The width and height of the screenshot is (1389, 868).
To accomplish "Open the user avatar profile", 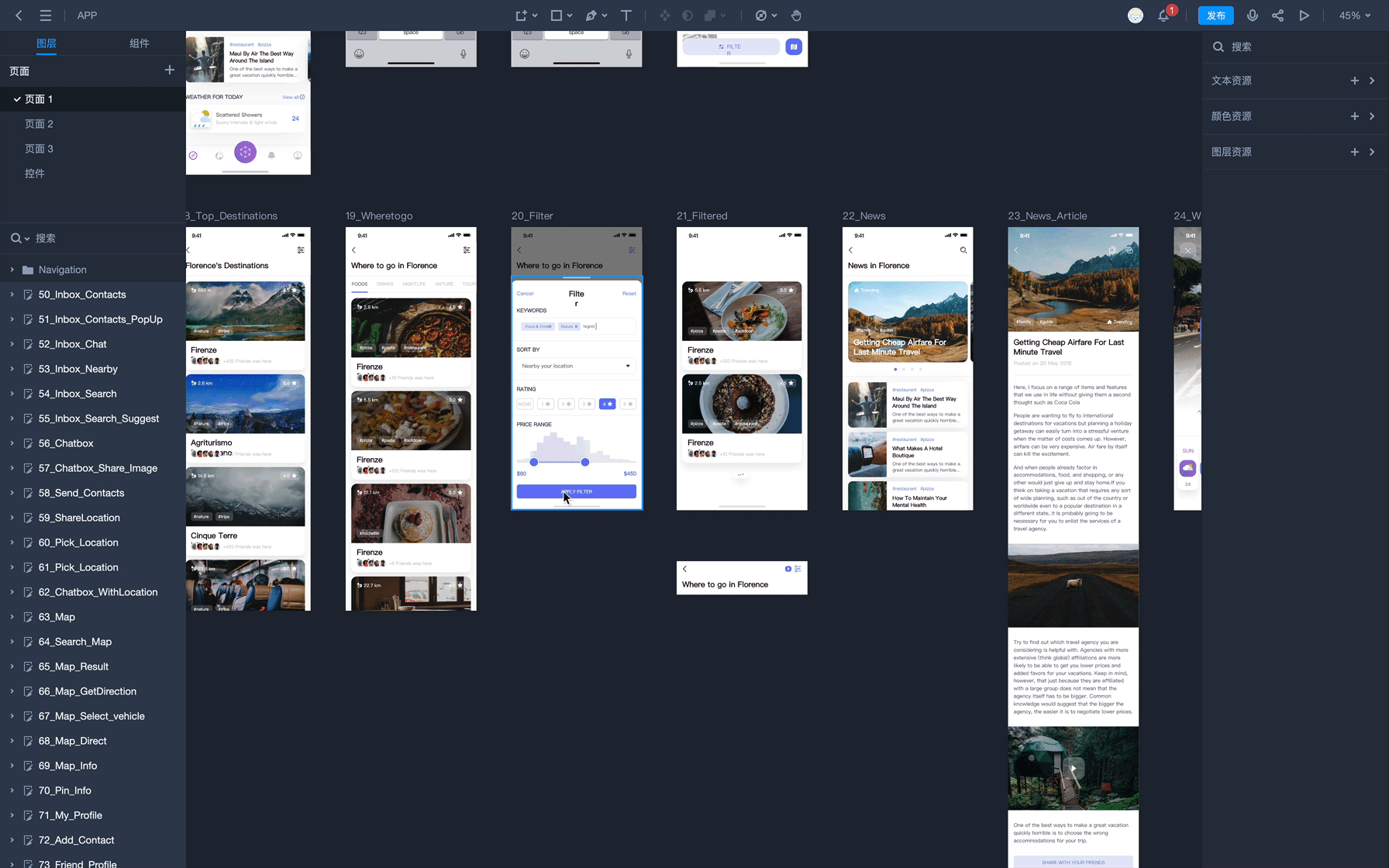I will [1136, 15].
